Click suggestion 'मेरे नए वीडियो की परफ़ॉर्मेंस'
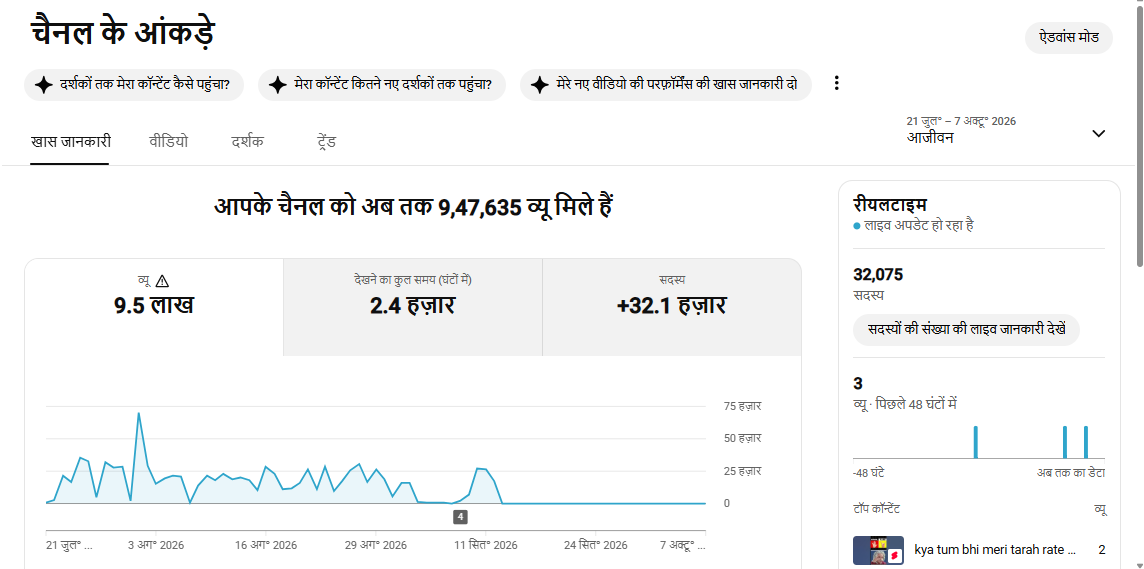The image size is (1144, 569). [x=665, y=85]
